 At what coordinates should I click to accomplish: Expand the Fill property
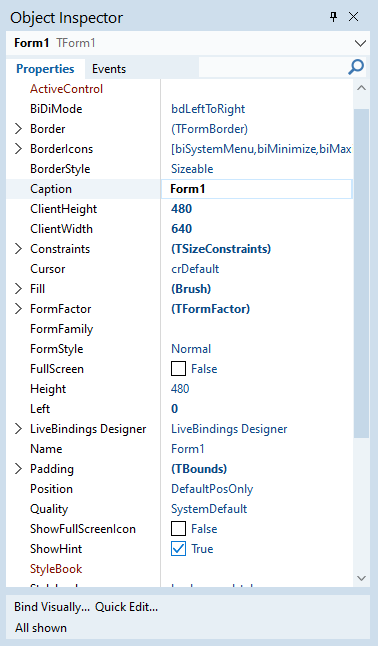(x=18, y=289)
